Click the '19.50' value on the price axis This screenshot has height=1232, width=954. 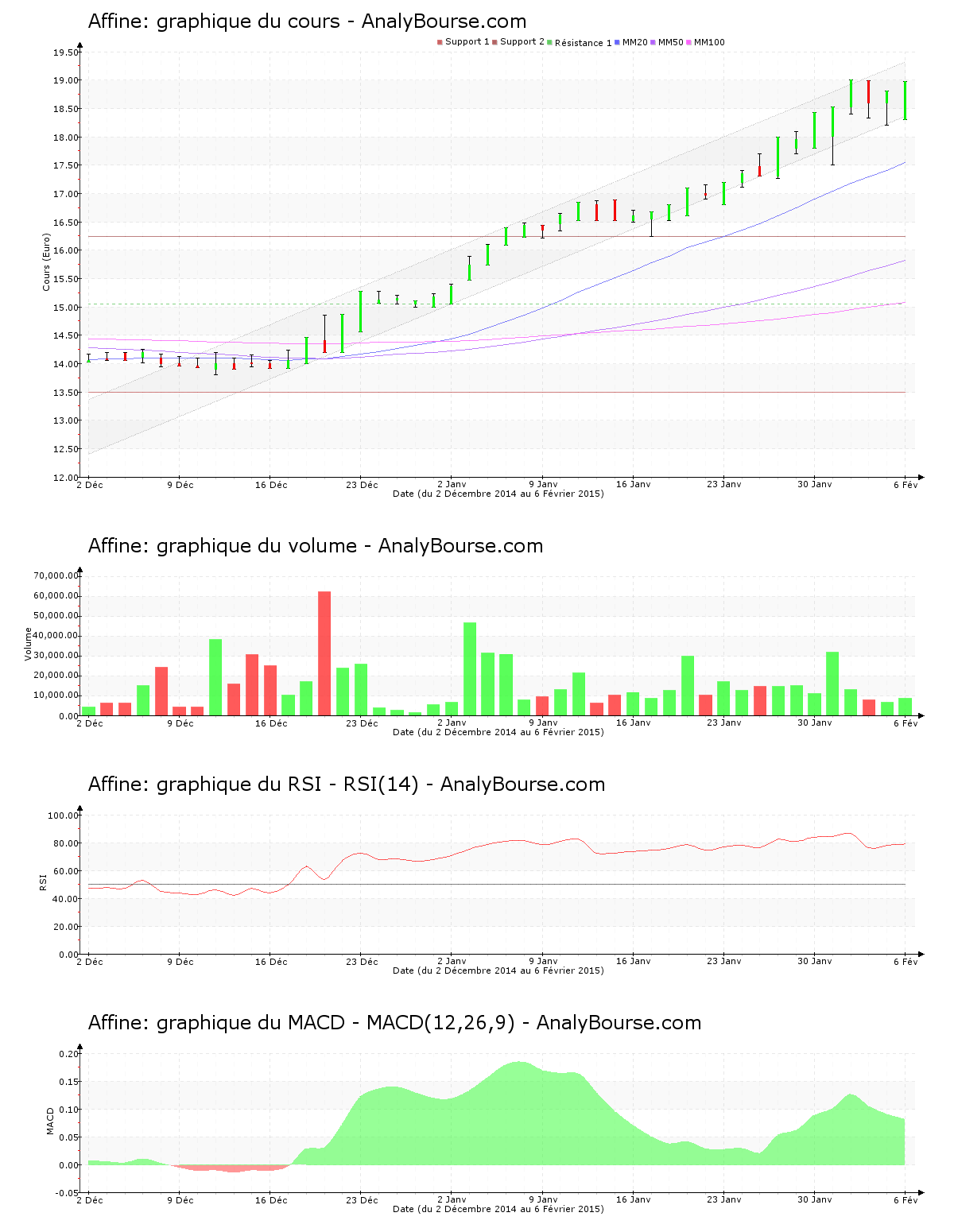click(x=66, y=52)
